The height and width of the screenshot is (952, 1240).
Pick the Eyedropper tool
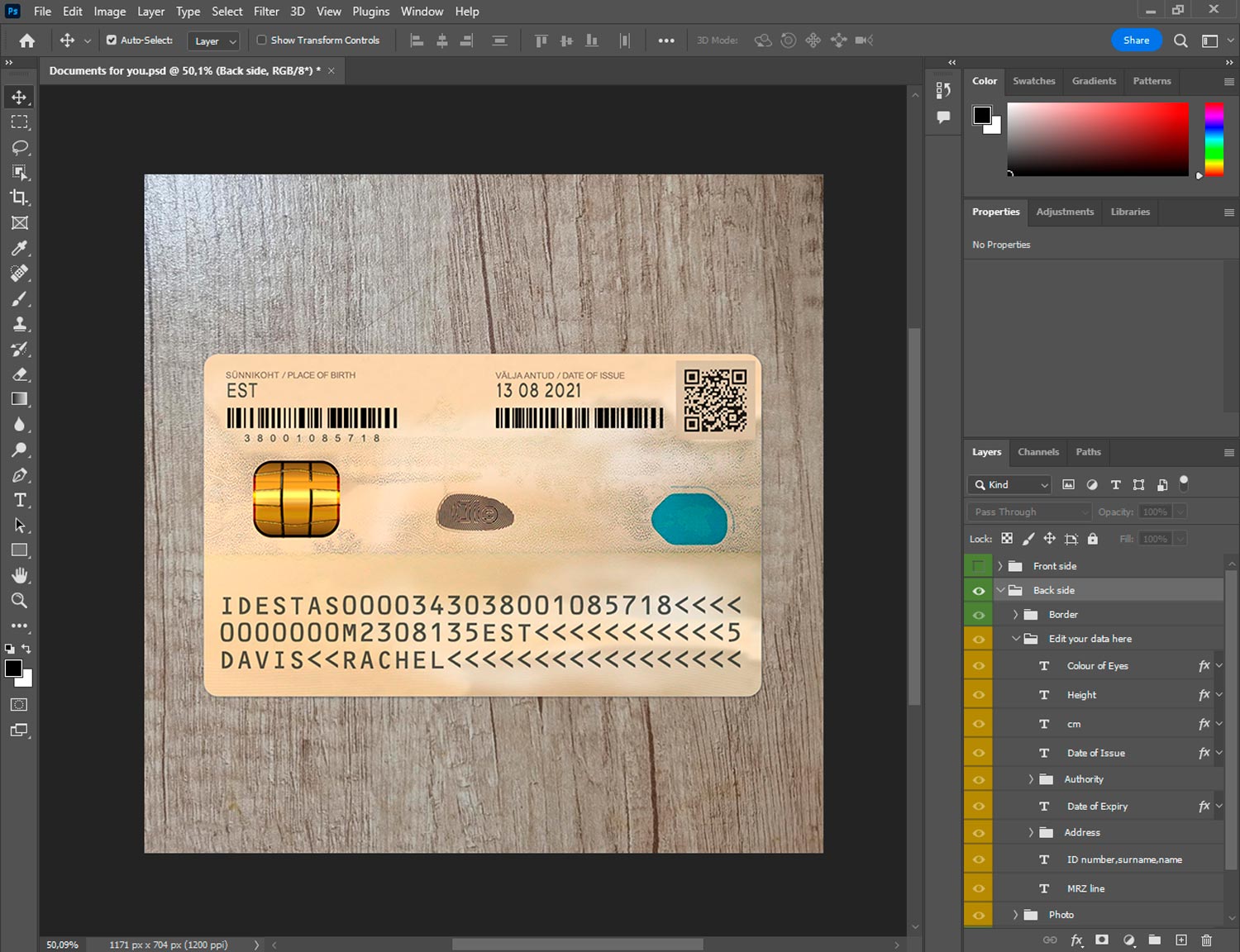point(20,248)
